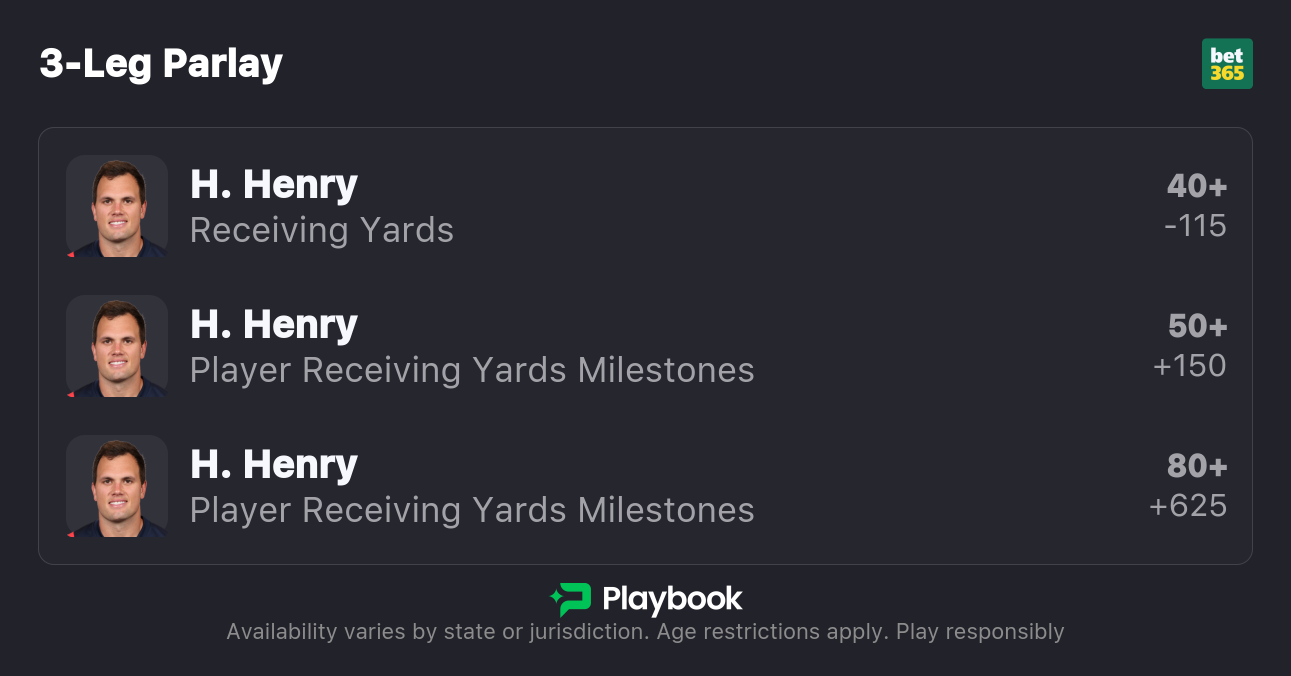Click the 3-Leg Parlay heading
This screenshot has height=676, width=1291.
[x=161, y=64]
